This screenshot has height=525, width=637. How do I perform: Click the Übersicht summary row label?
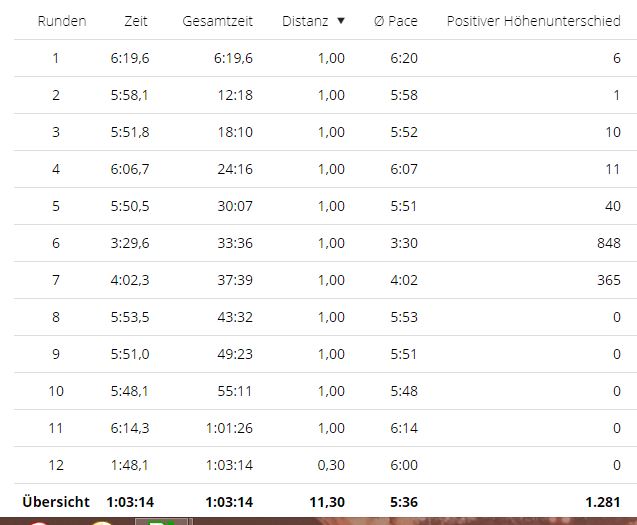56,502
